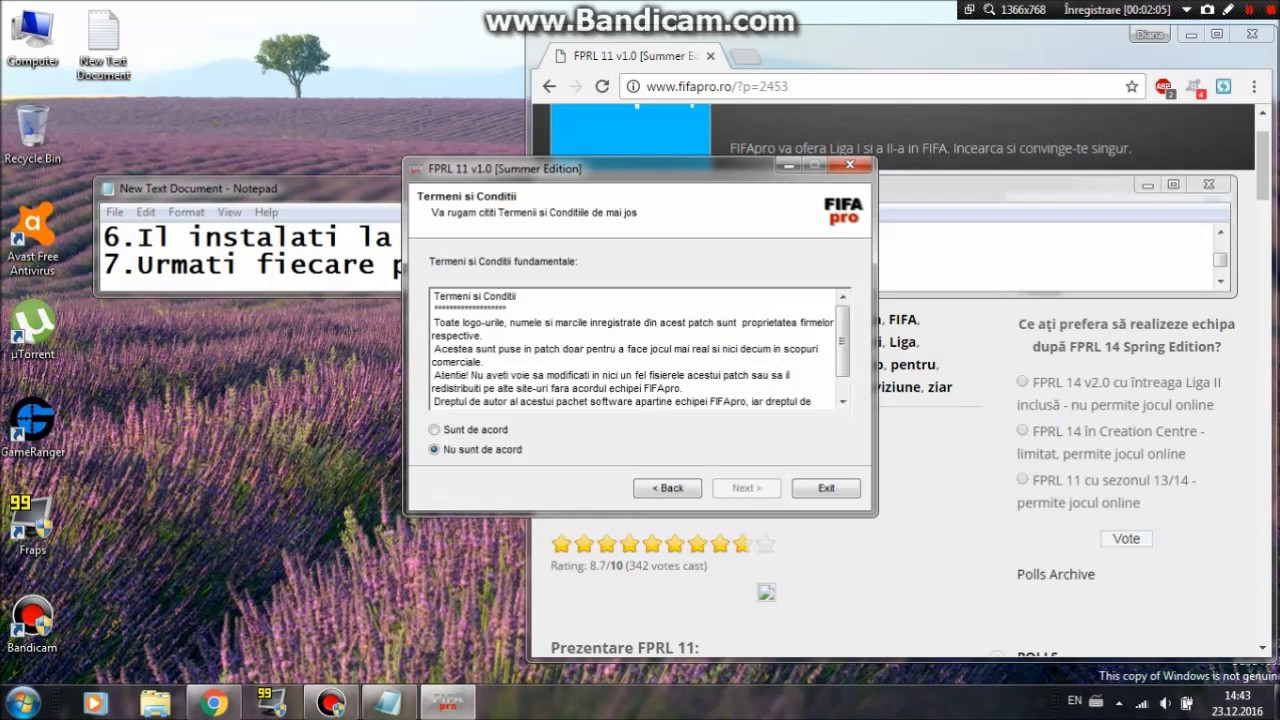This screenshot has height=720, width=1280.
Task: Bookmark this page with the star
Action: (1132, 86)
